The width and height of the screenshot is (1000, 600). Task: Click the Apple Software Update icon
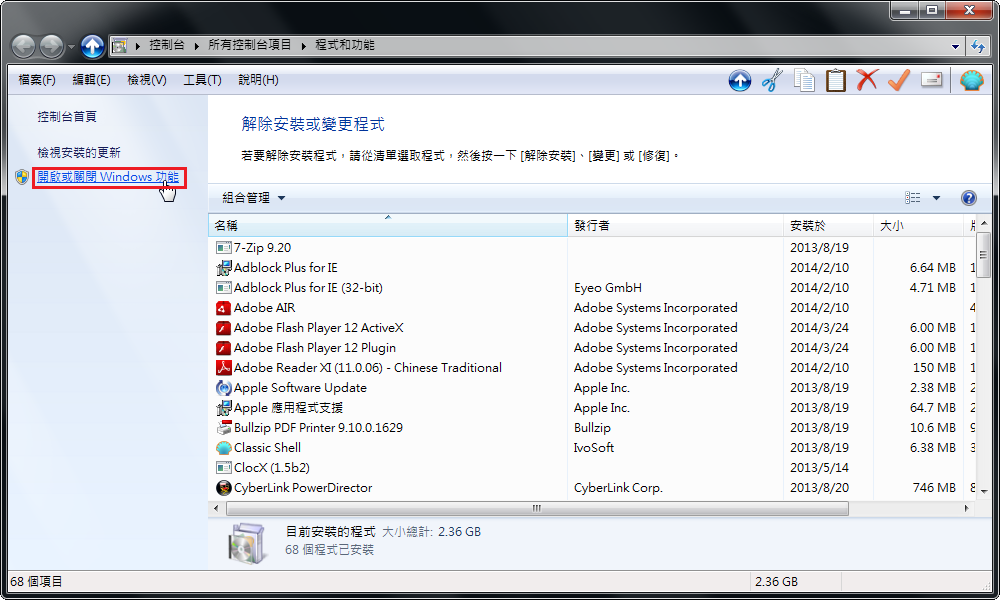(x=223, y=388)
